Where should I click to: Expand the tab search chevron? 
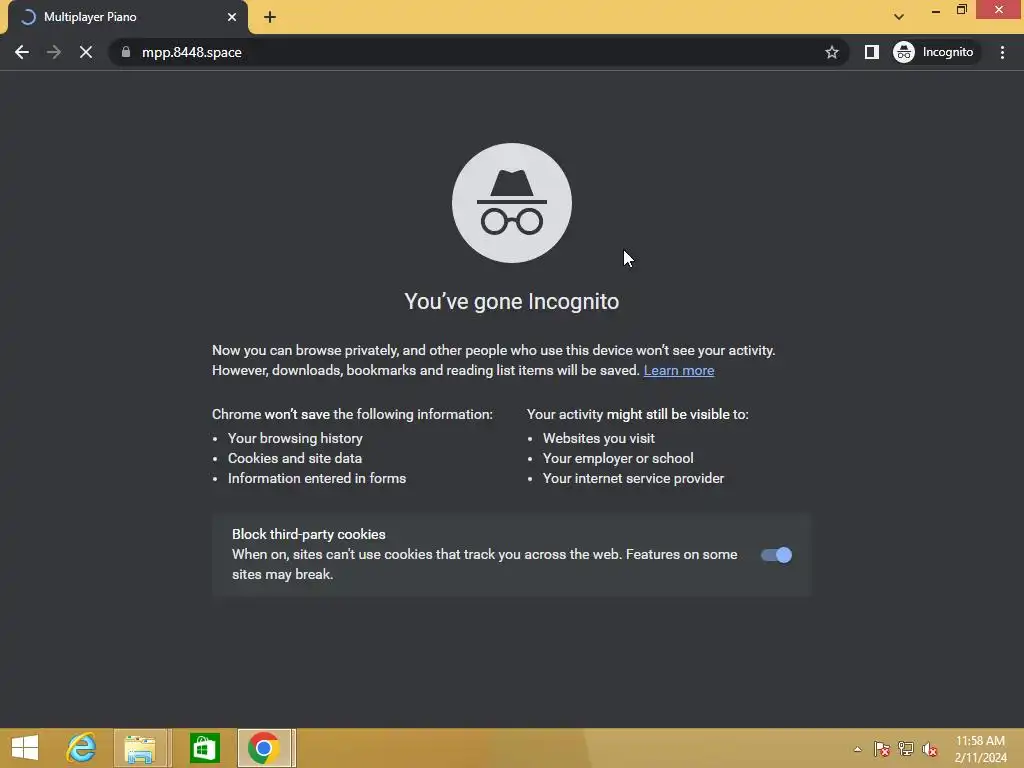click(x=899, y=17)
